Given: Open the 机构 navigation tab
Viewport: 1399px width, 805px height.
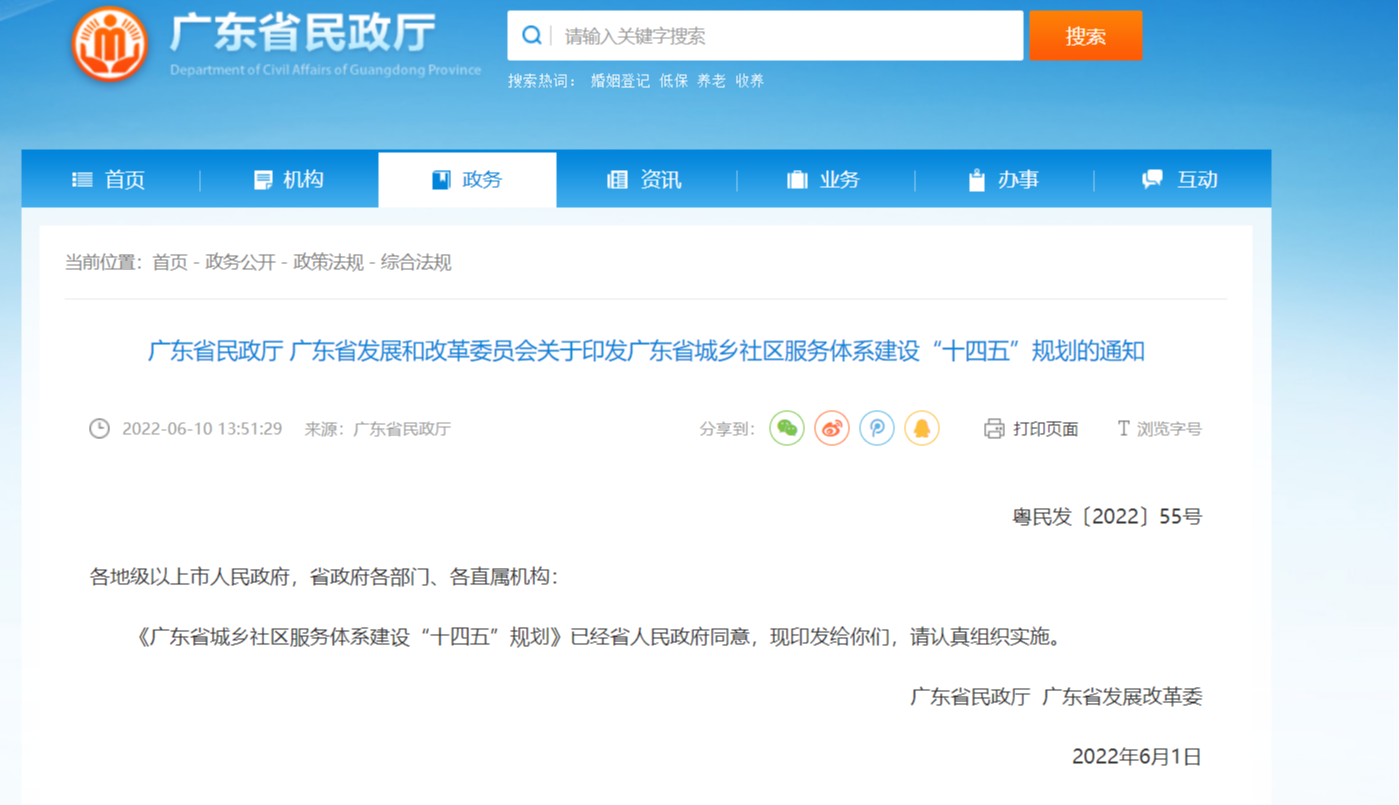Looking at the screenshot, I should (x=289, y=179).
